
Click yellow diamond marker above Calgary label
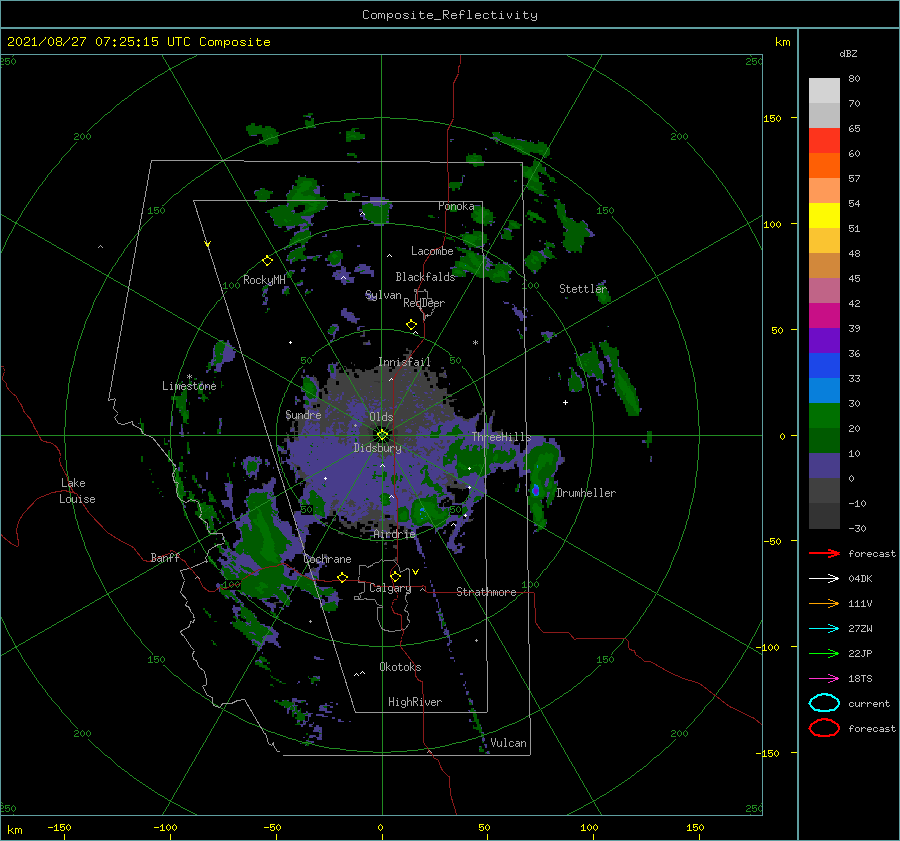pyautogui.click(x=395, y=576)
